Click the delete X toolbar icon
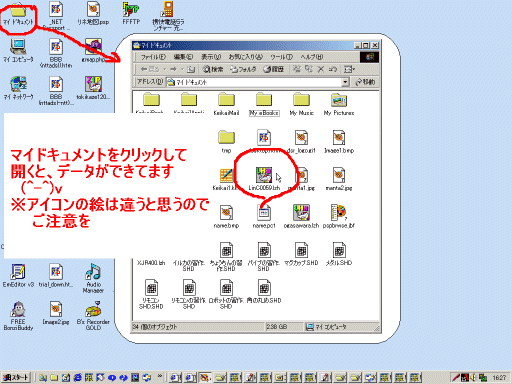Viewport: 512px width, 384px height. (321, 69)
